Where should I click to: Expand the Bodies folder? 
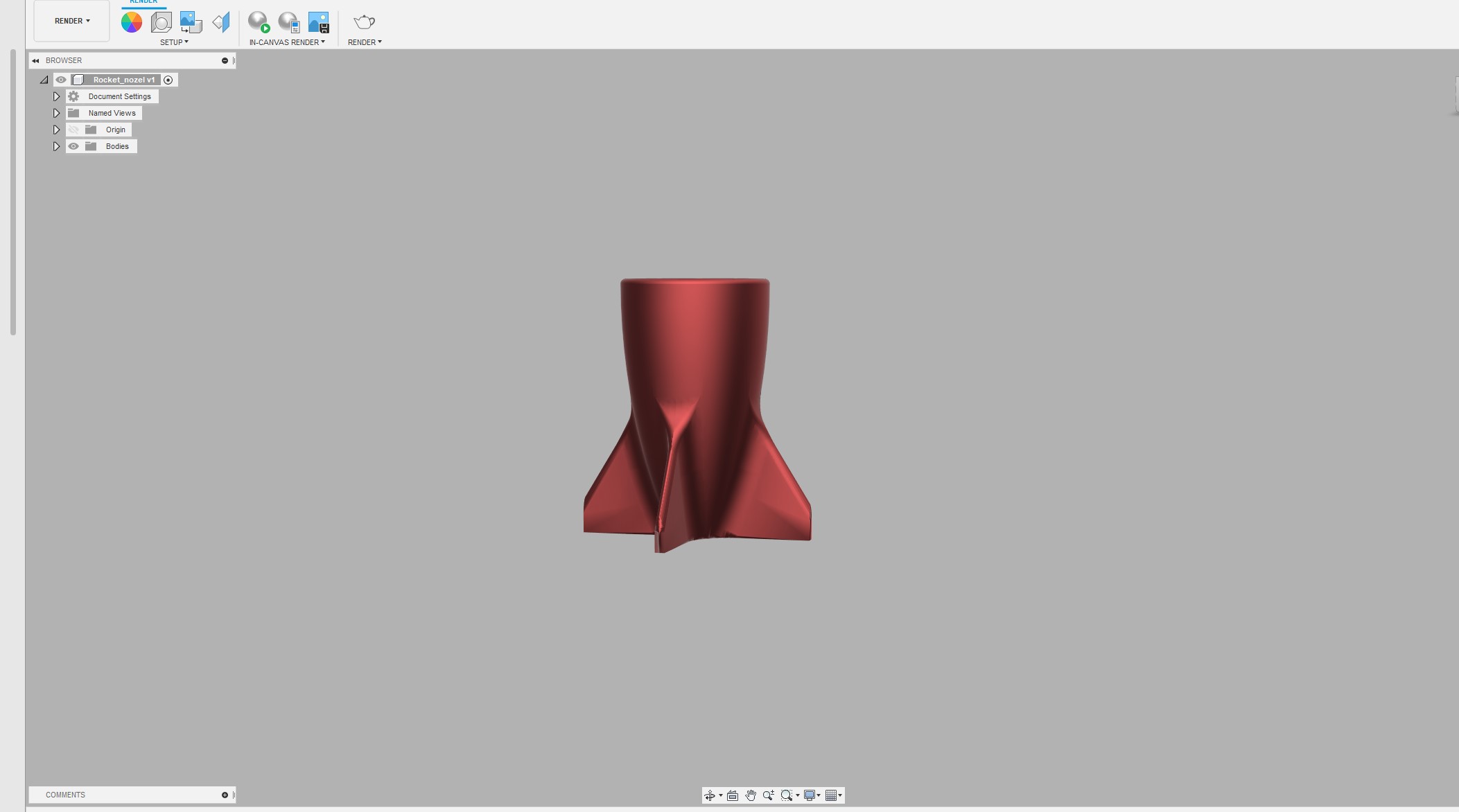click(57, 146)
